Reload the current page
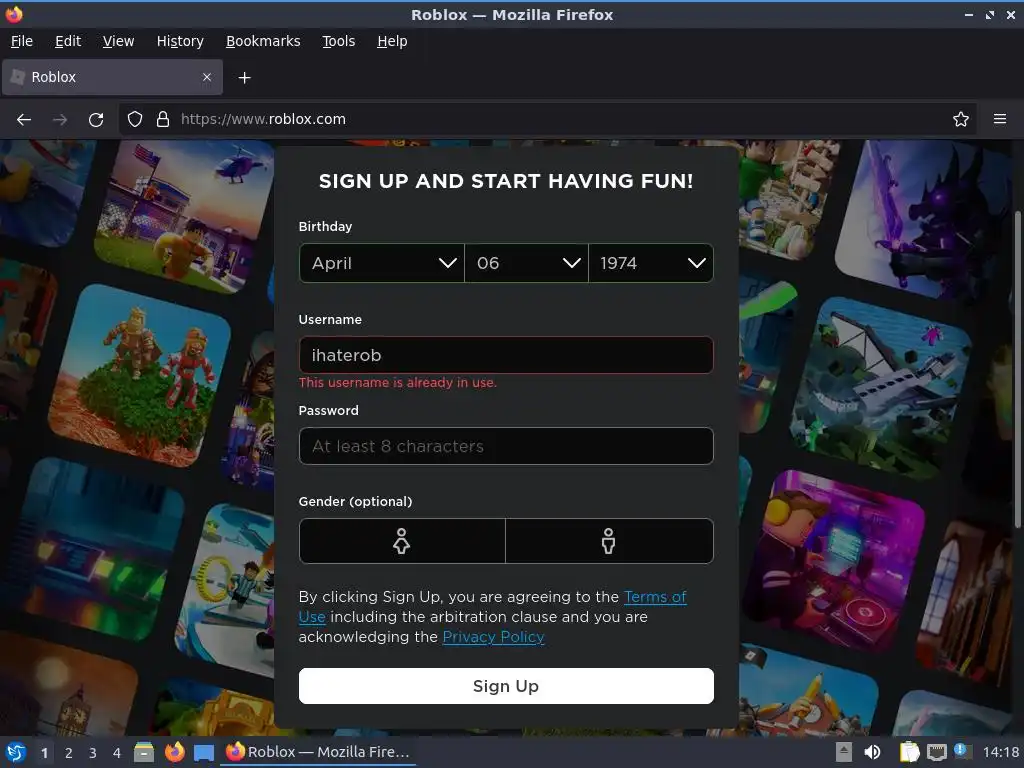Image resolution: width=1024 pixels, height=768 pixels. click(x=96, y=120)
